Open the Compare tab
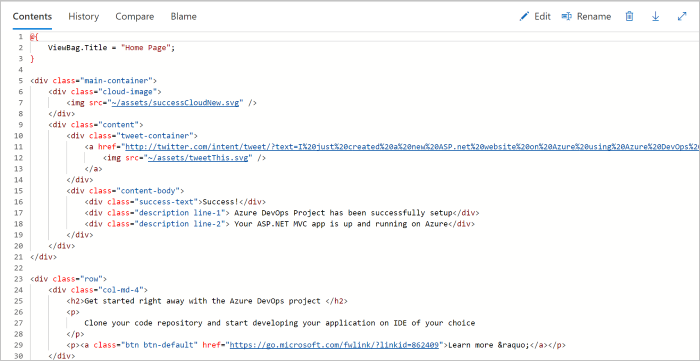Viewport: 700px width, 361px height. pos(135,17)
